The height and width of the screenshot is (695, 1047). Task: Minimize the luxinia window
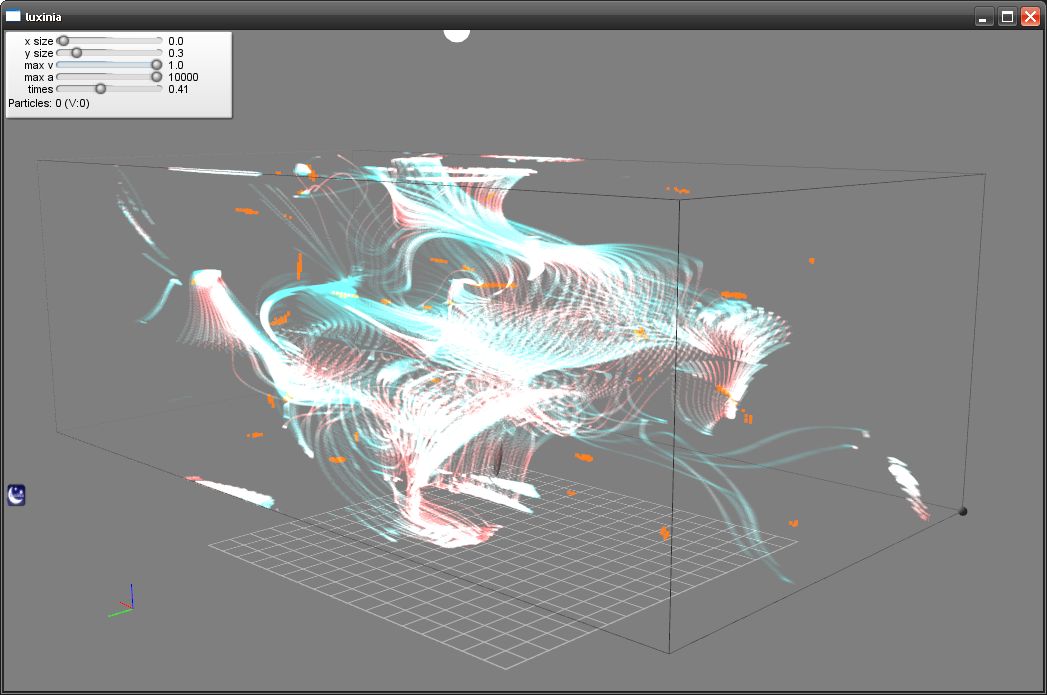pyautogui.click(x=984, y=17)
